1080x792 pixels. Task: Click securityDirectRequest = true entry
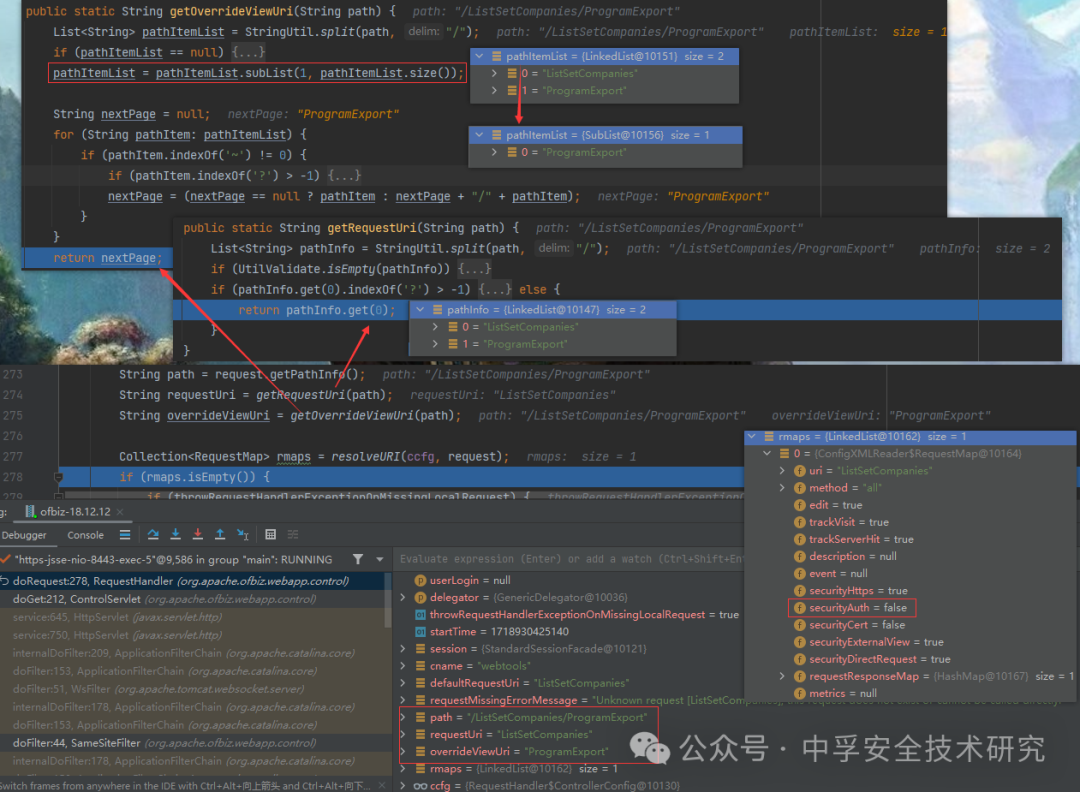click(x=880, y=659)
